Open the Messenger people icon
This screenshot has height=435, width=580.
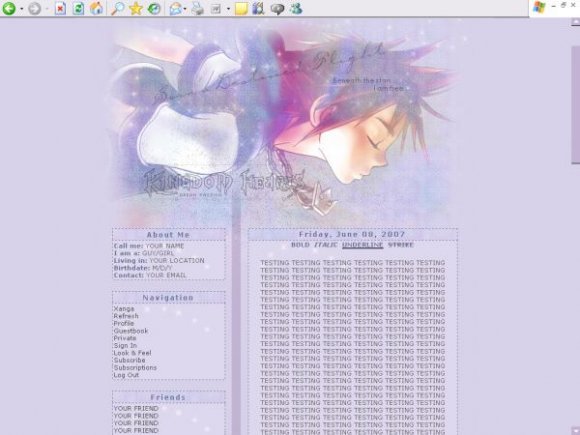[296, 8]
